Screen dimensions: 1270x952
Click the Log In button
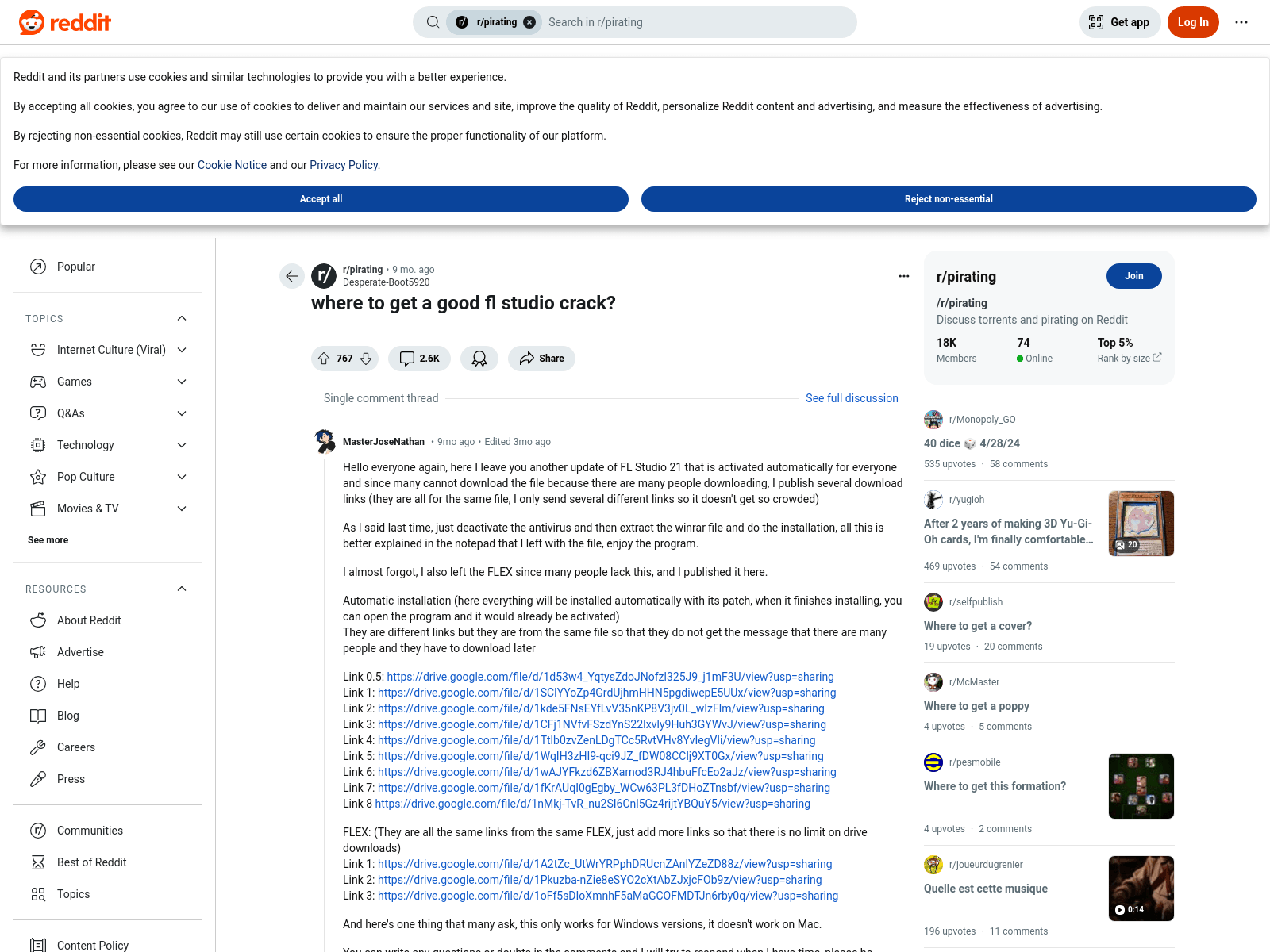[1193, 22]
